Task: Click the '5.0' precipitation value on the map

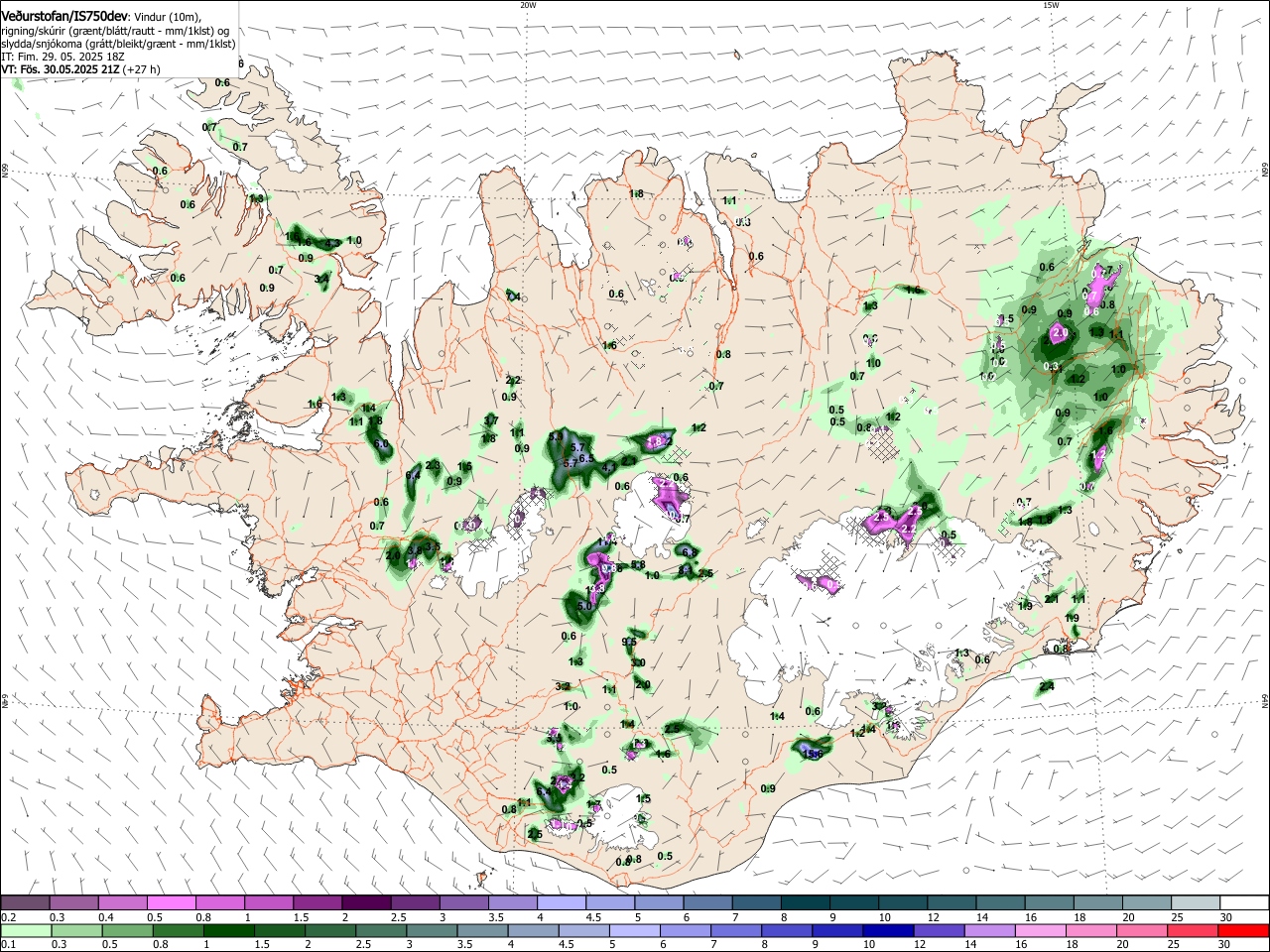Action: coord(585,606)
